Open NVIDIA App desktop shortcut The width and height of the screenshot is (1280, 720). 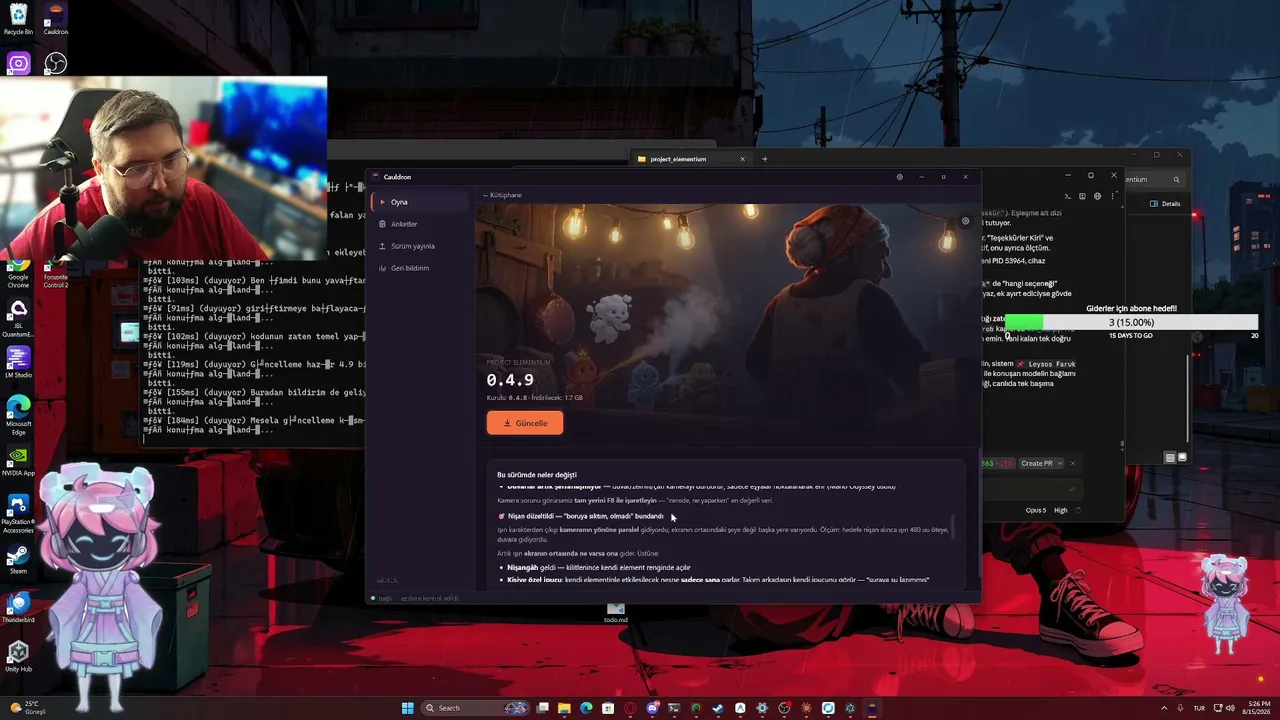pyautogui.click(x=18, y=461)
